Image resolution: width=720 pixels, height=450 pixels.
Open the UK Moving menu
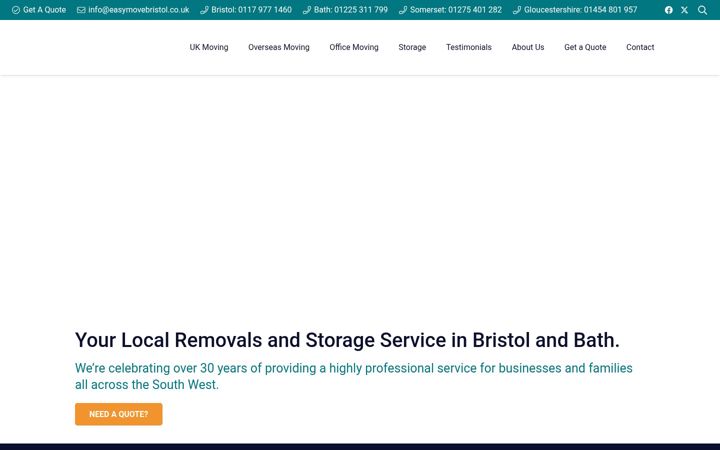coord(209,47)
